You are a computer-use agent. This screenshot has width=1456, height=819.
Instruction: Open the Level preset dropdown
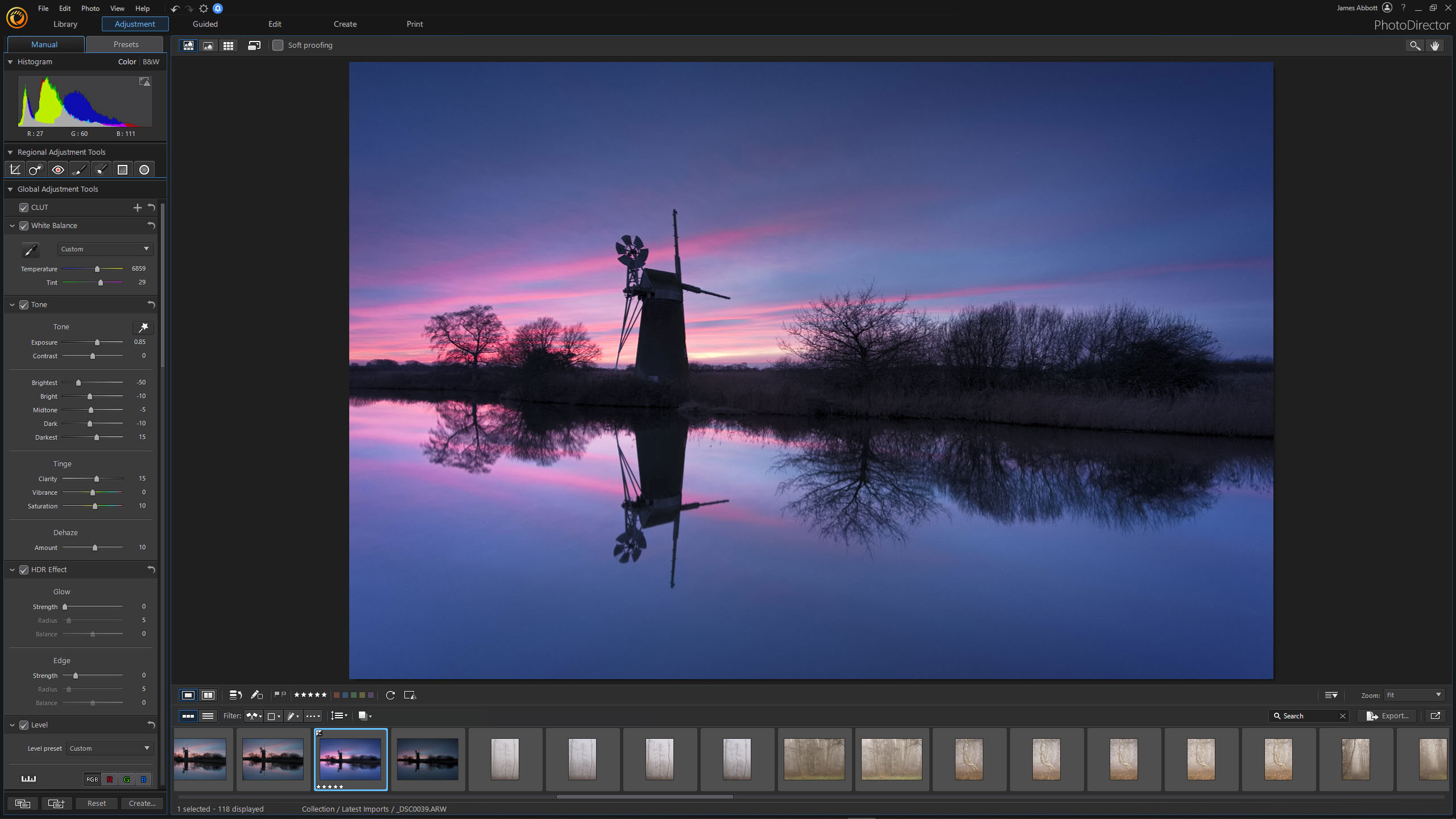coord(109,748)
